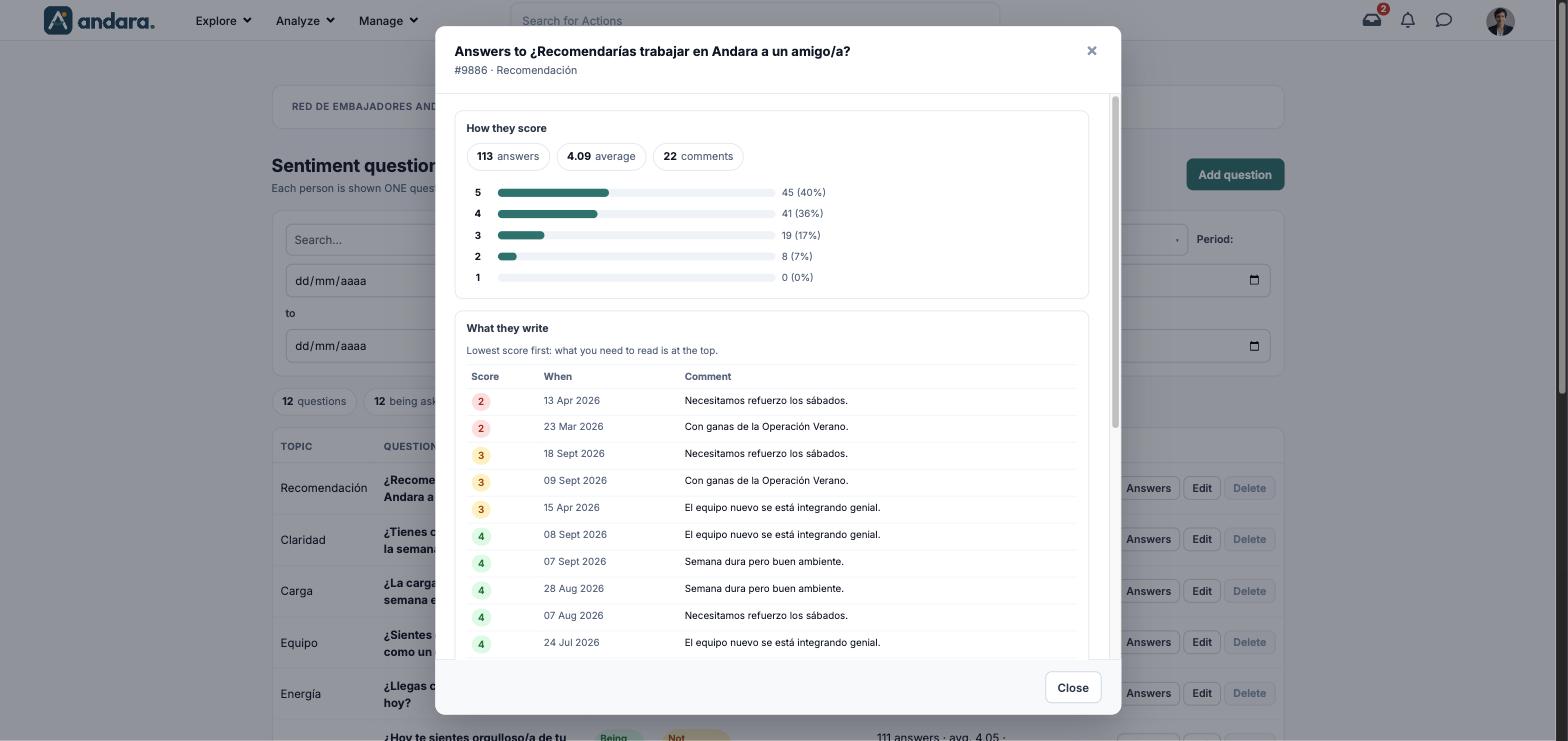
Task: Open the chat messages icon
Action: (1444, 20)
